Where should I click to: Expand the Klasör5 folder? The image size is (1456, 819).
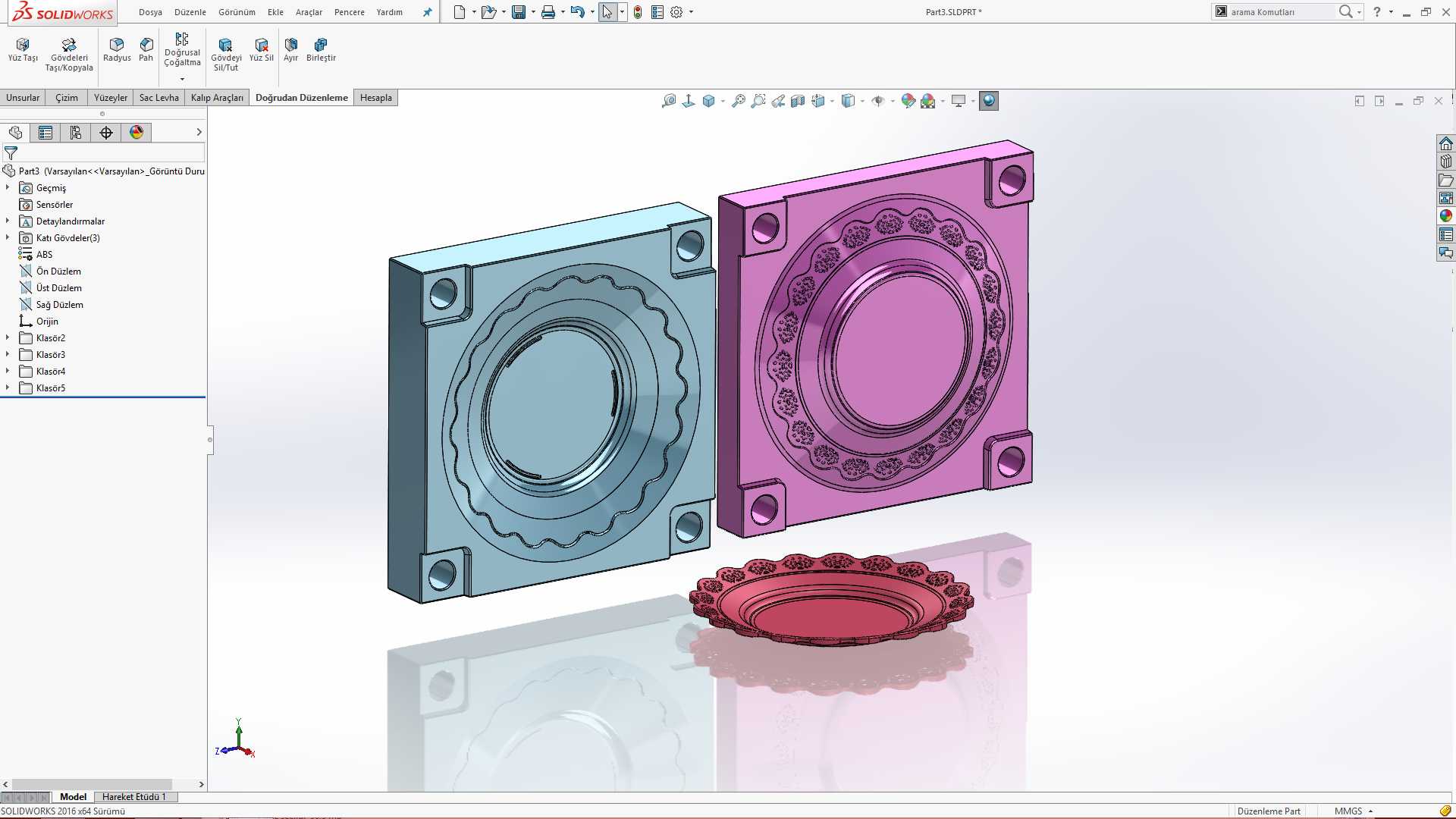[8, 388]
